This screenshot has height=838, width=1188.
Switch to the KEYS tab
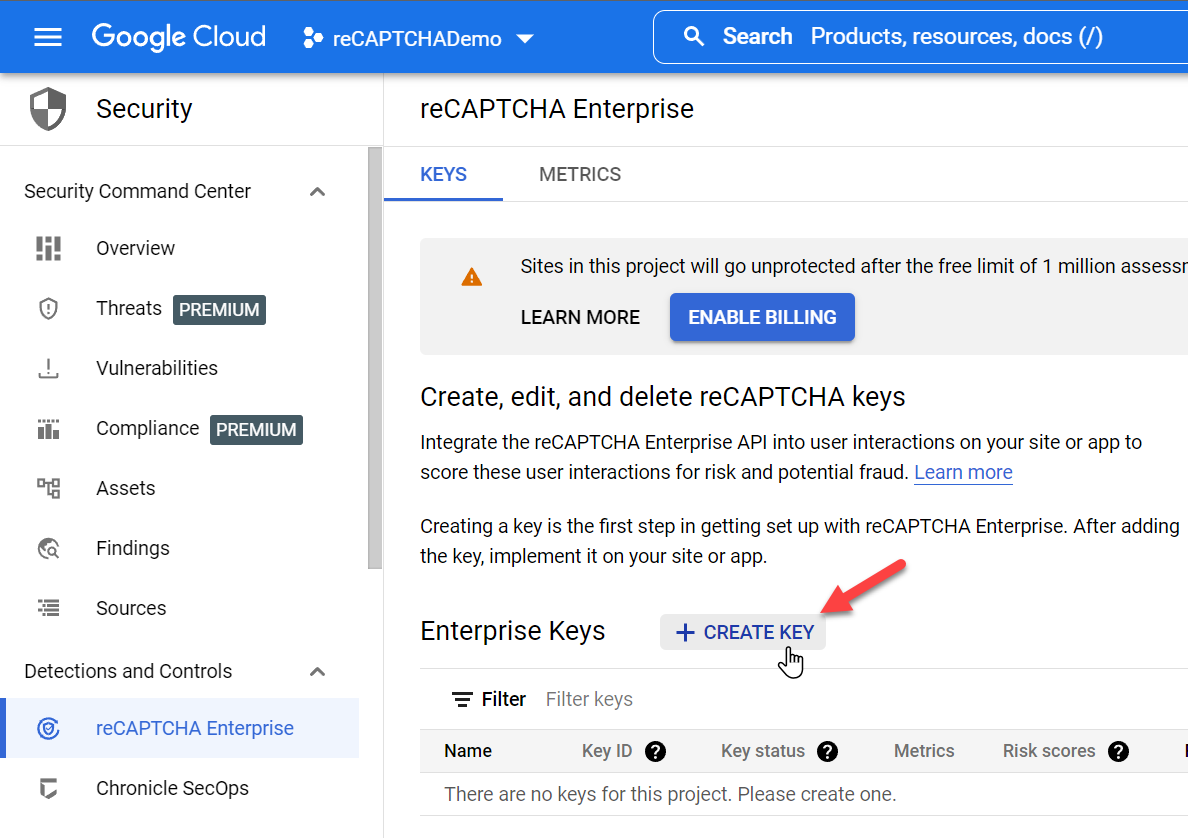click(443, 174)
